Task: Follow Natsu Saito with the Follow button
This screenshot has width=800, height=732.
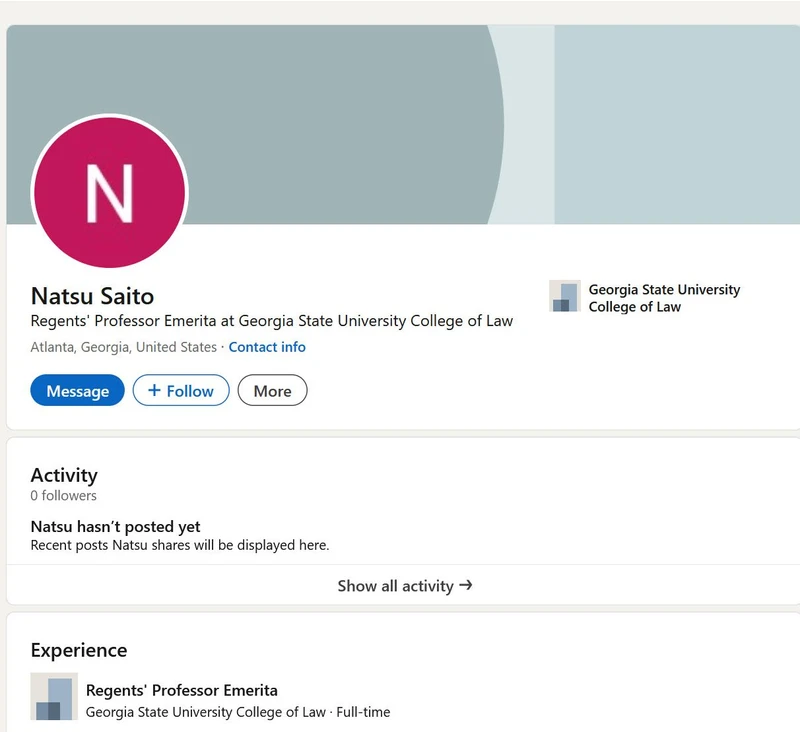Action: click(181, 391)
